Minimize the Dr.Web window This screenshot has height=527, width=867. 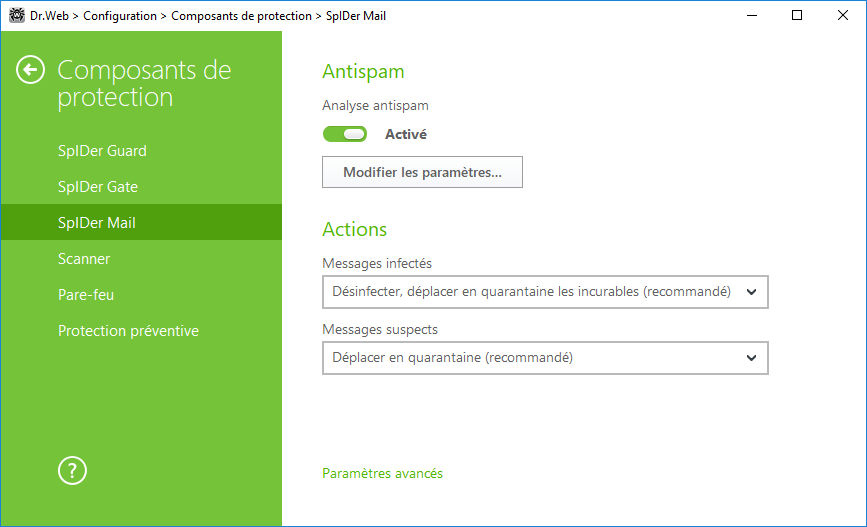click(x=751, y=15)
